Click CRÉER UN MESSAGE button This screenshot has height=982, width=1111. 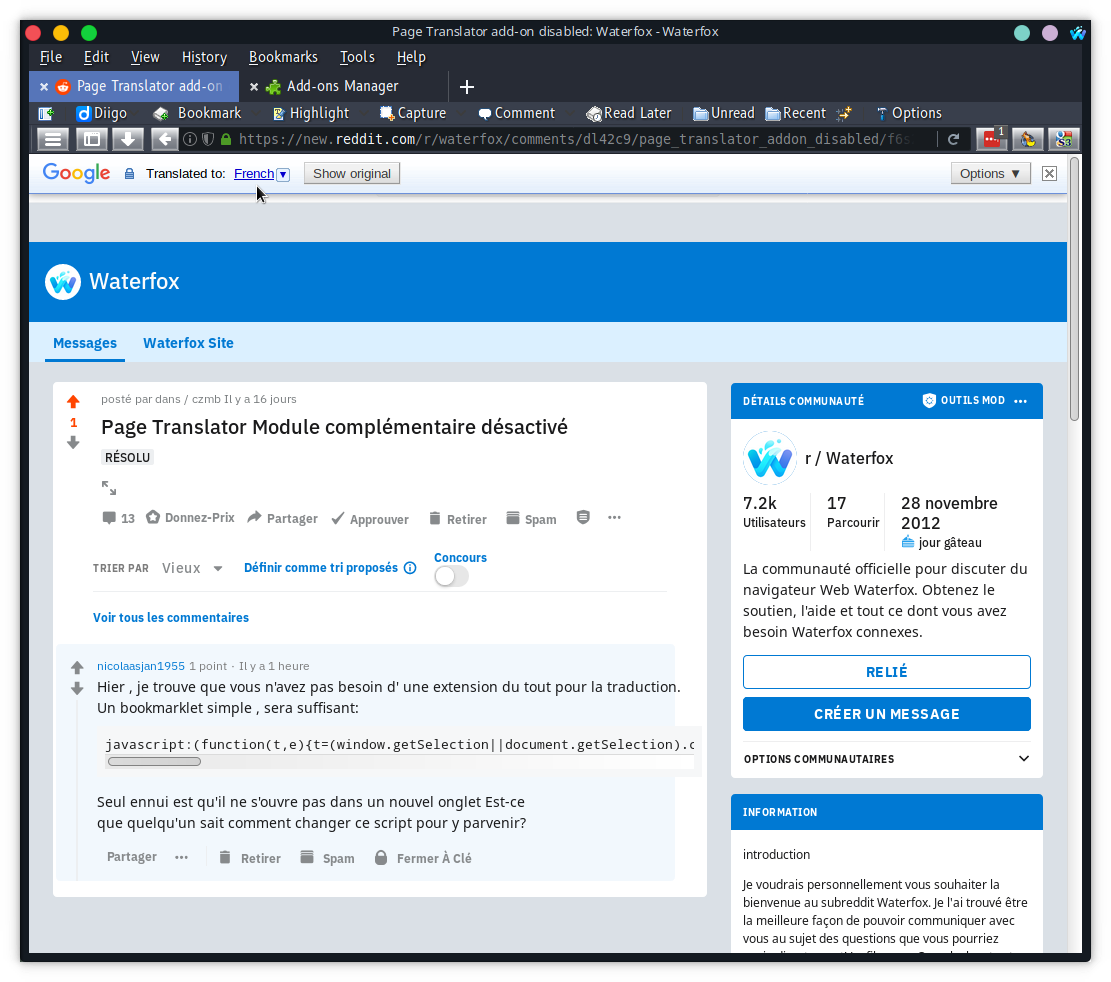point(886,714)
